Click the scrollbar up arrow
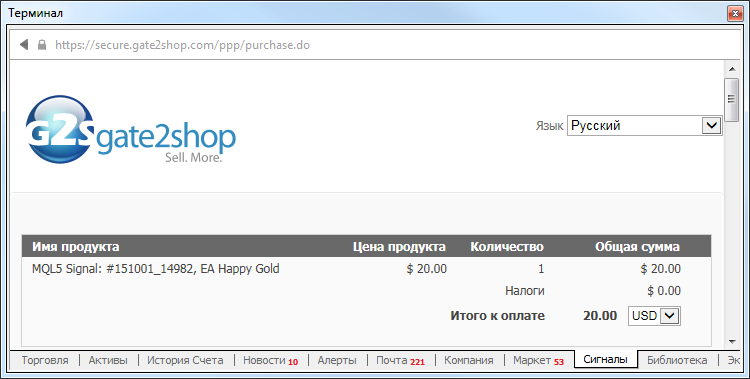 coord(731,70)
